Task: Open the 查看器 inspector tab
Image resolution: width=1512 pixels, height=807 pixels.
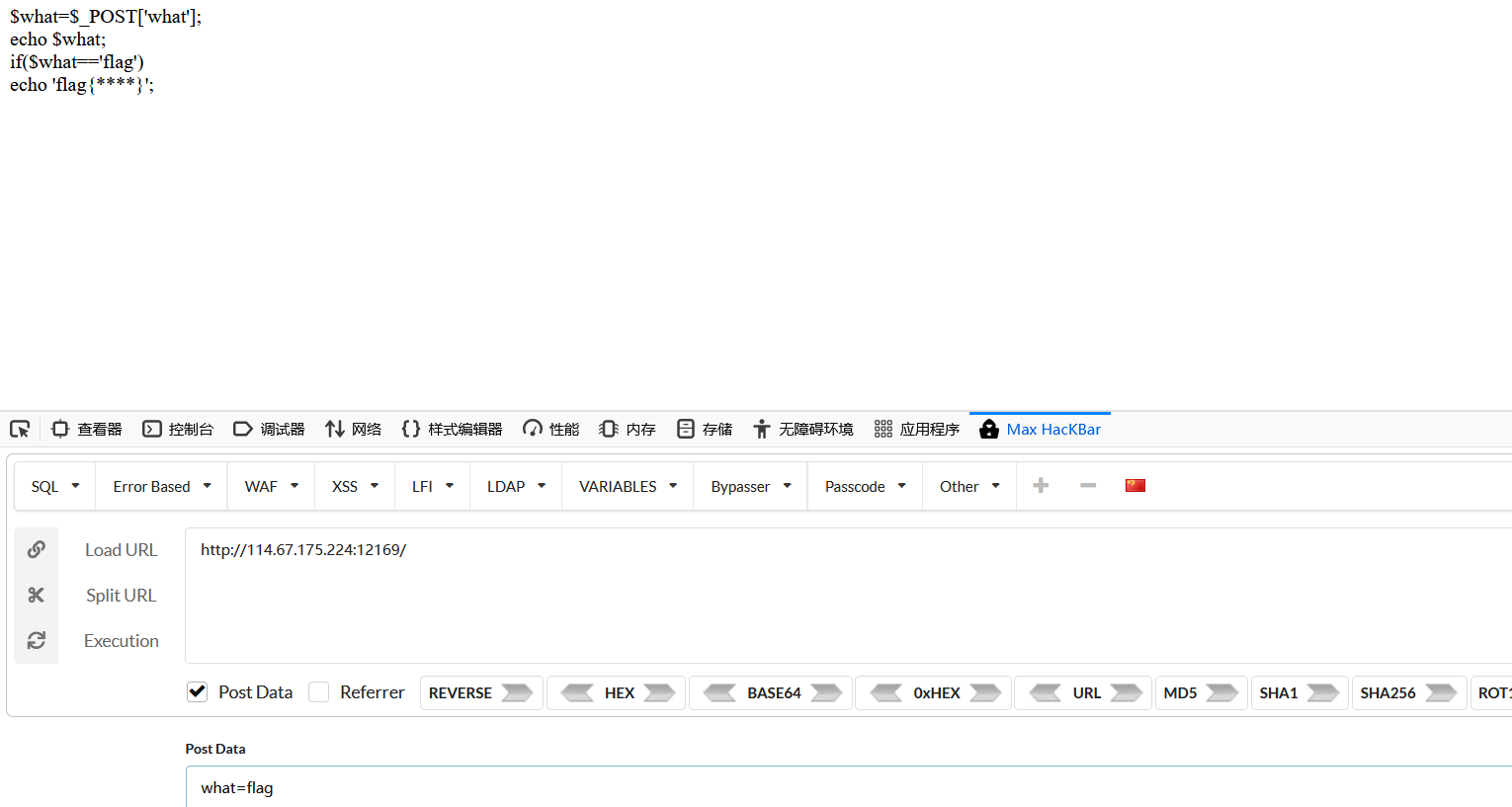Action: tap(87, 429)
